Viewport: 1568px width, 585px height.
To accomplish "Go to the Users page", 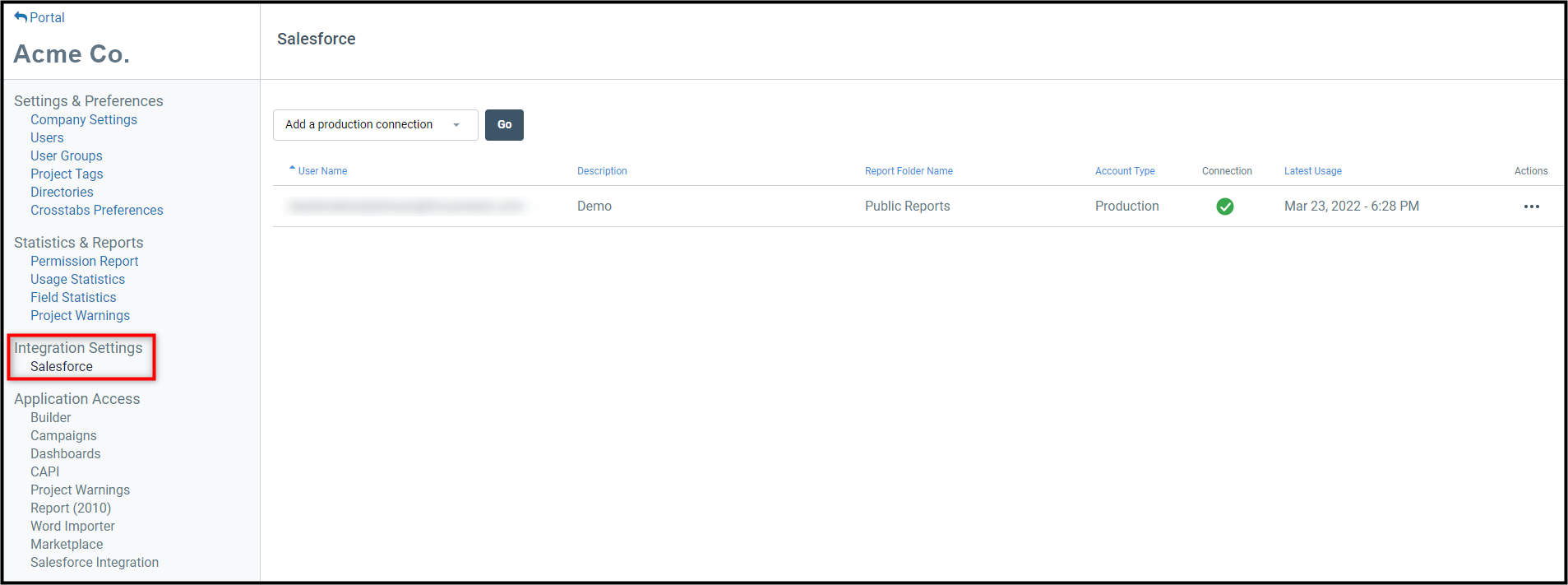I will click(47, 137).
